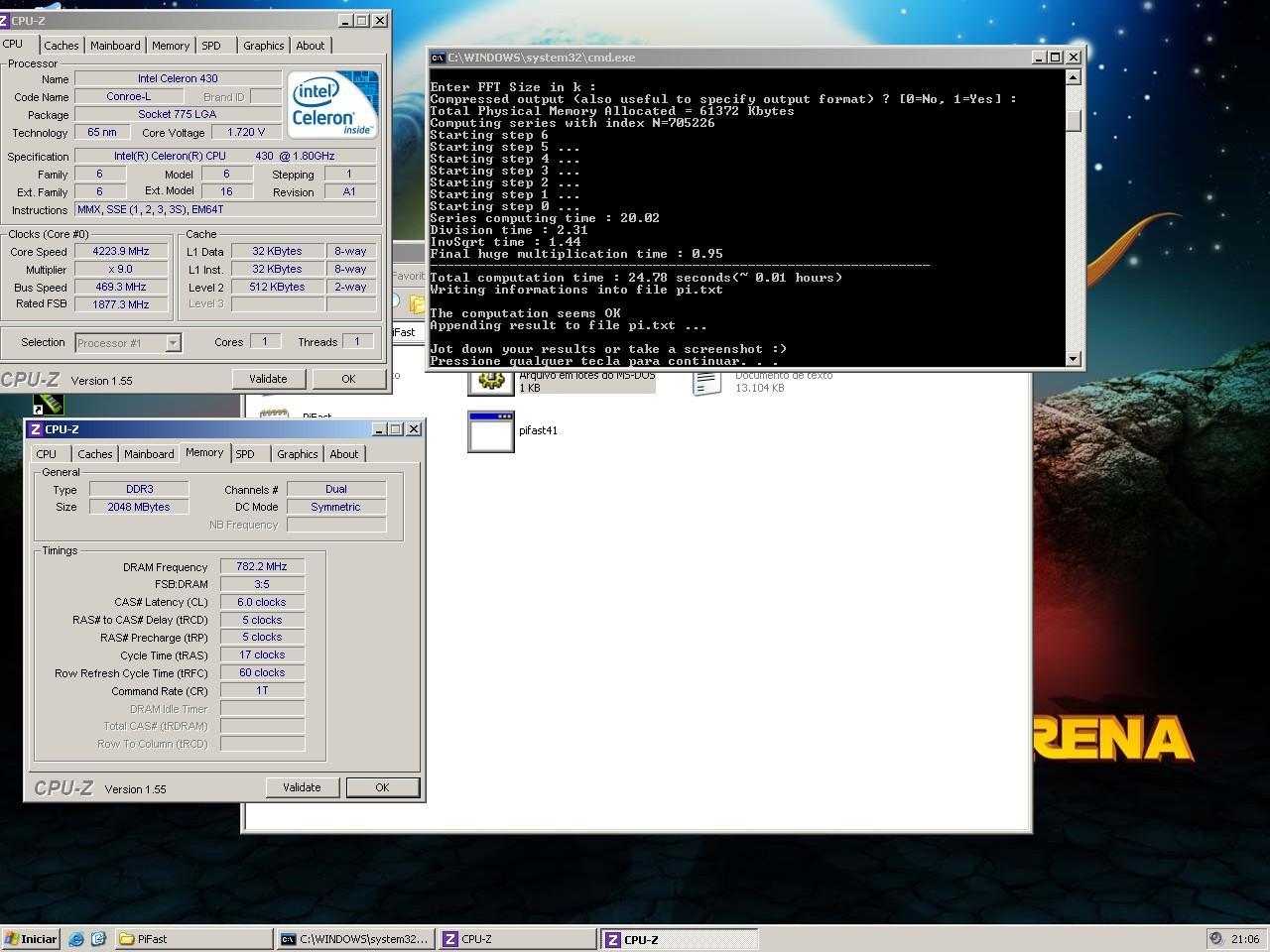Click the Row Refresh 60 clocks value
The width and height of the screenshot is (1270, 952).
click(262, 672)
